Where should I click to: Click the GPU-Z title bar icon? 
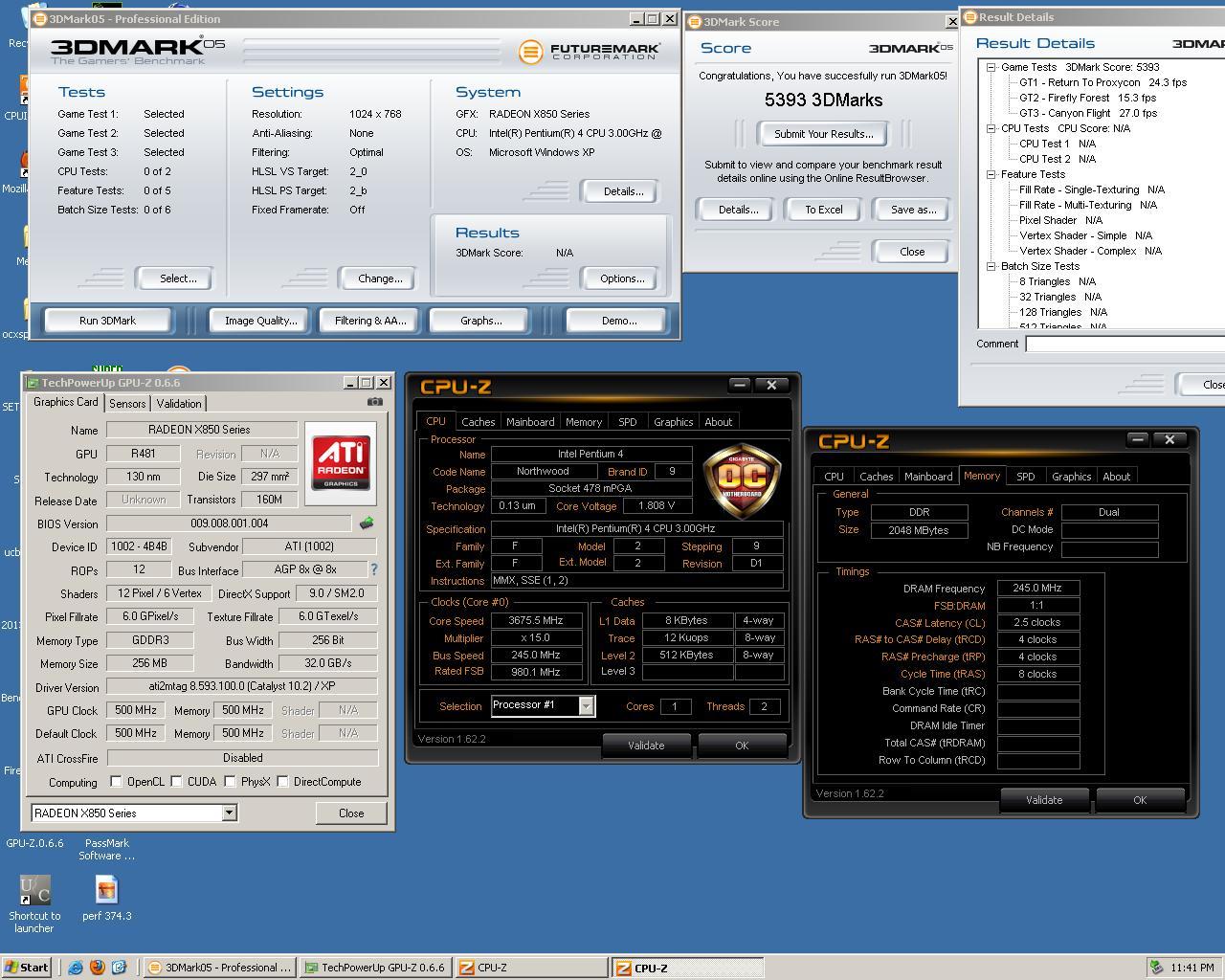click(32, 383)
